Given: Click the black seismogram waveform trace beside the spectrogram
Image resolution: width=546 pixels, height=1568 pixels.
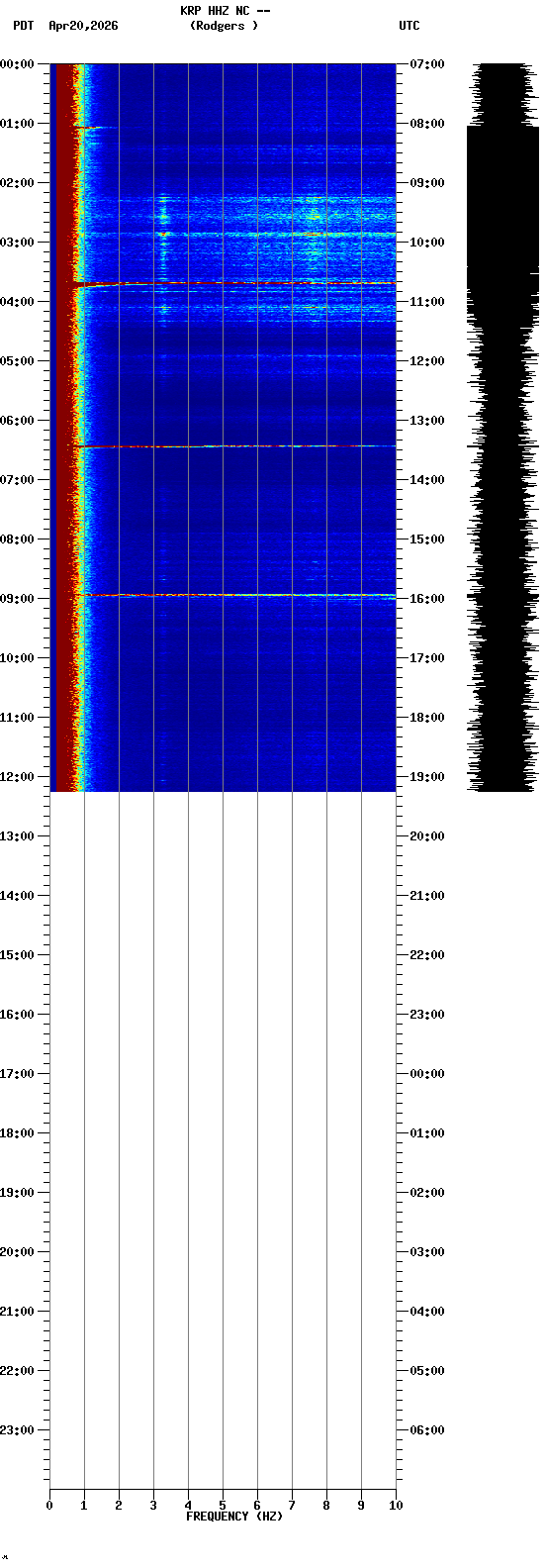Looking at the screenshot, I should pos(503,428).
